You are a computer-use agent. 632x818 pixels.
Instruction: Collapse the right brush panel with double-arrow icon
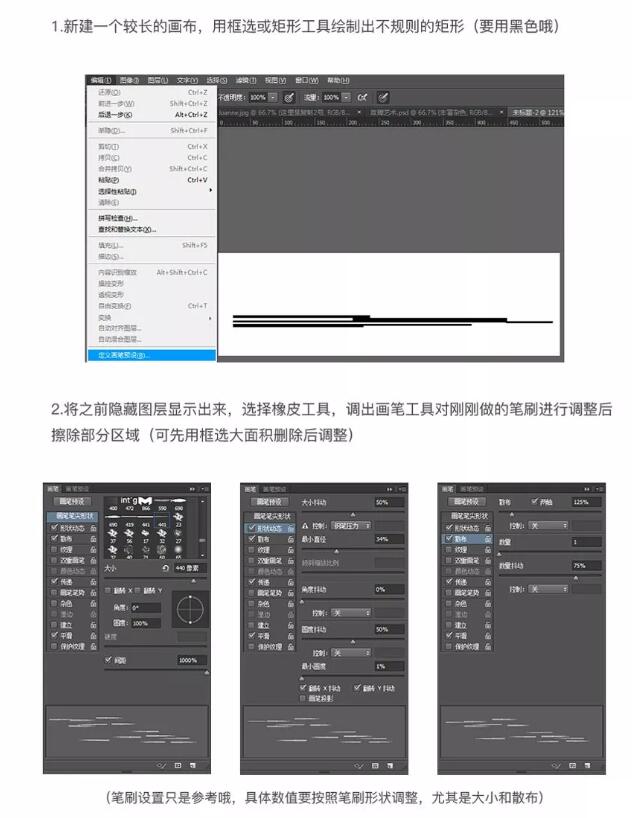[x=587, y=489]
